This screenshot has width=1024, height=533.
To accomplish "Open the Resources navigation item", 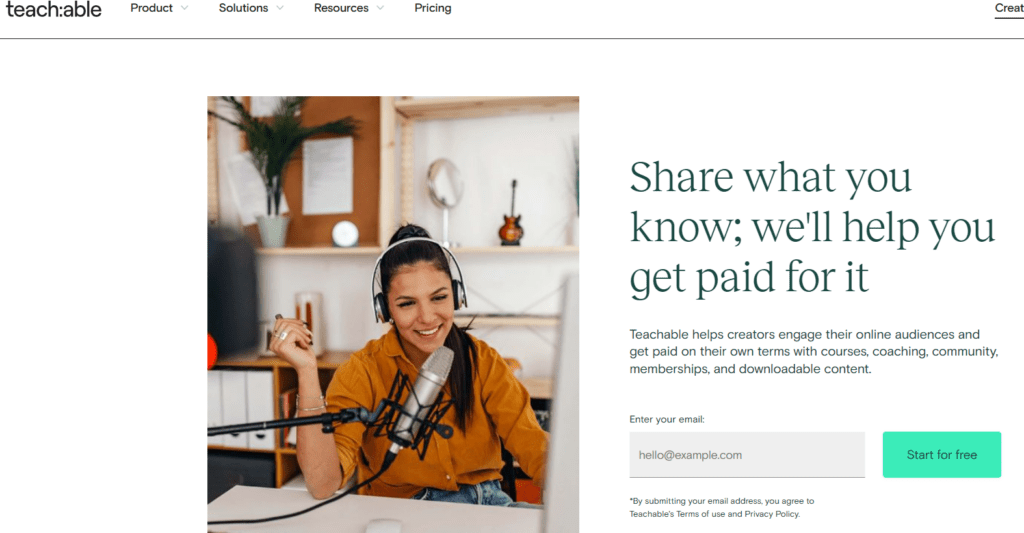I will pos(341,8).
